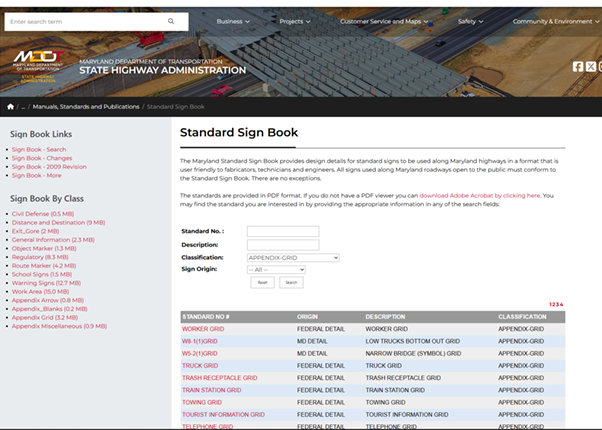Select LOW TRUCKS BOTTOM OUT GRID description cell

tap(413, 341)
